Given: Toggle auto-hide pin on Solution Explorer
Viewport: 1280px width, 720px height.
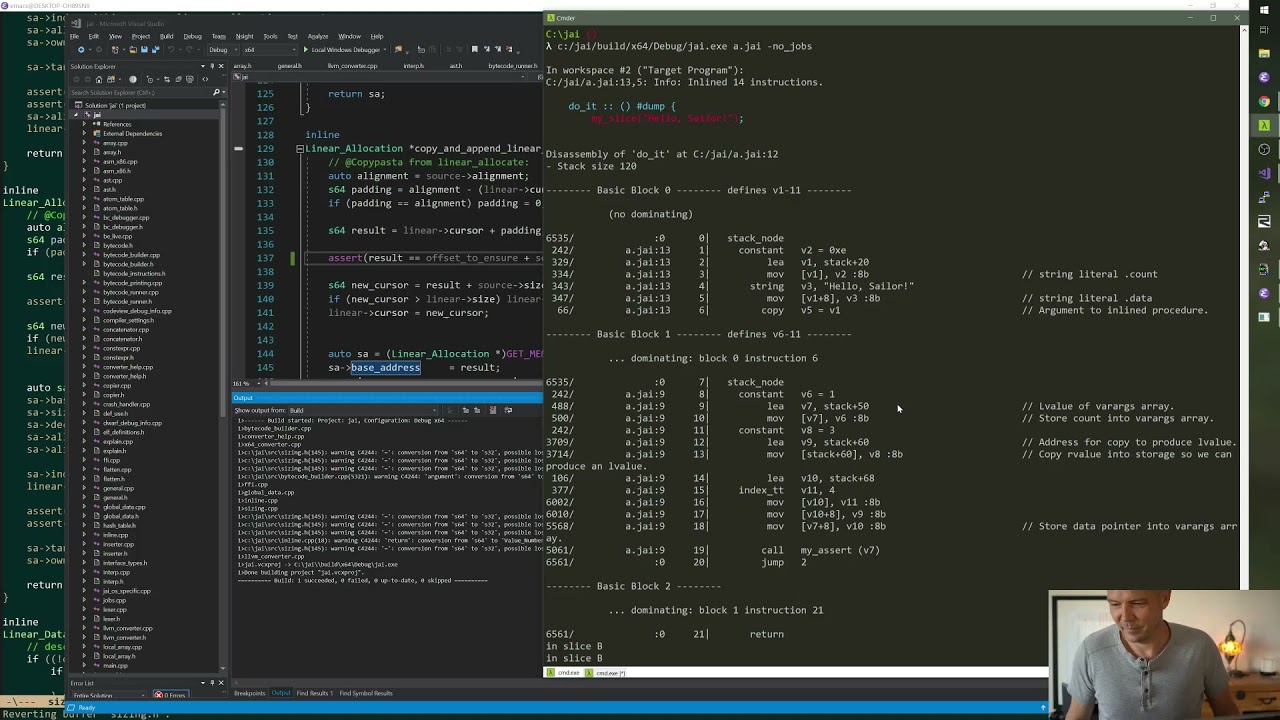Looking at the screenshot, I should pos(212,66).
